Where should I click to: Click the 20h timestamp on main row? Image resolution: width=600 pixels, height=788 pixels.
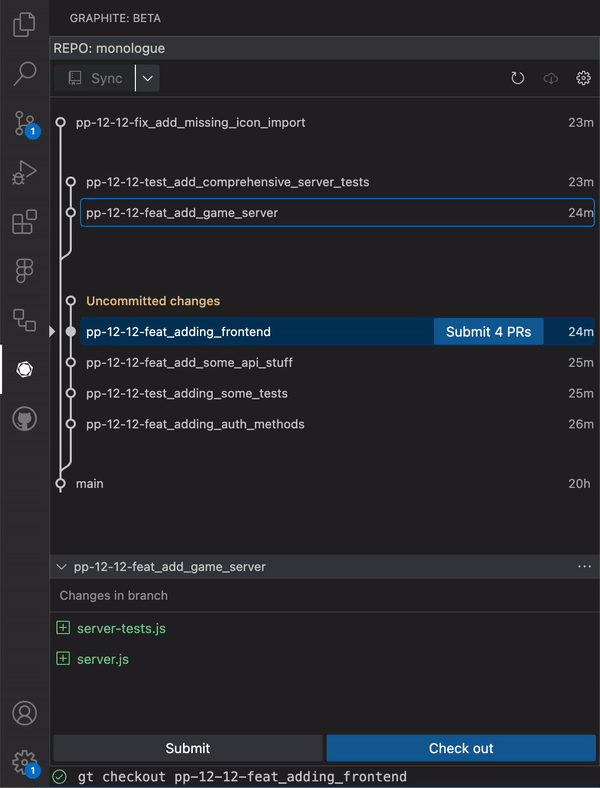point(579,483)
